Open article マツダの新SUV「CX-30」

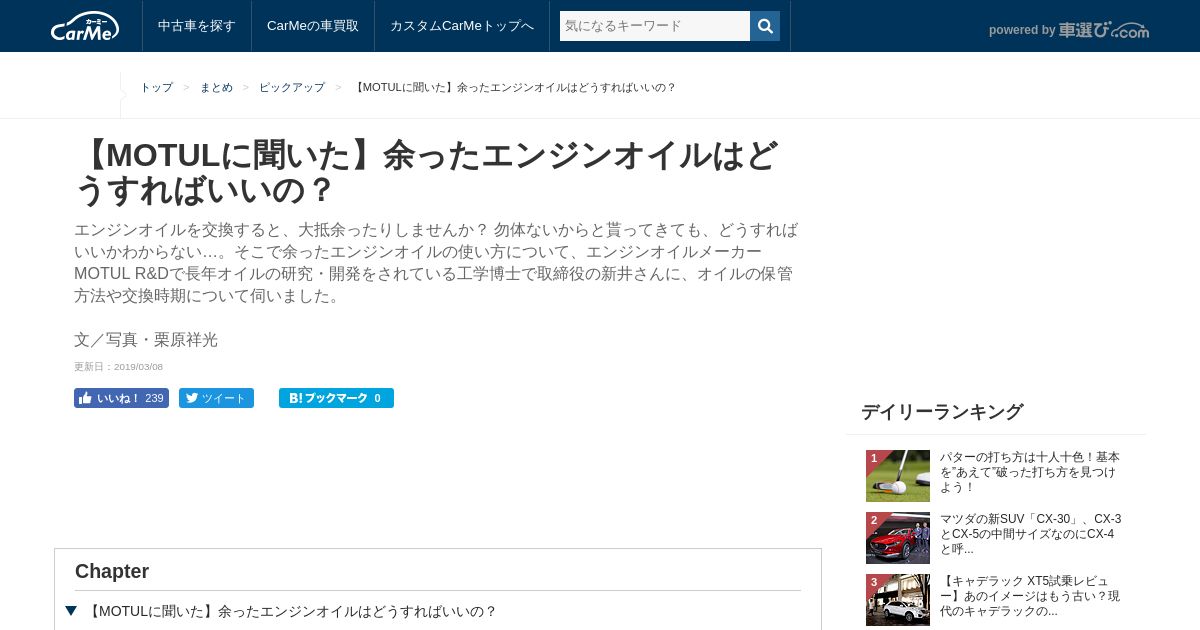tap(1030, 534)
